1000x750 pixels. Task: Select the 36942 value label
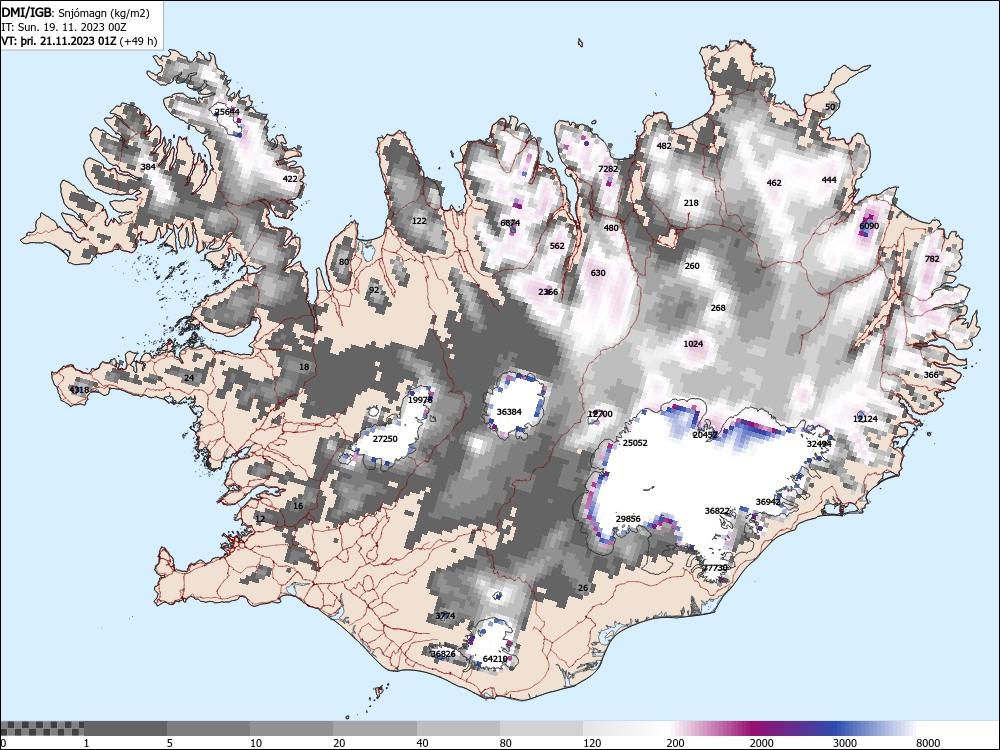(768, 502)
